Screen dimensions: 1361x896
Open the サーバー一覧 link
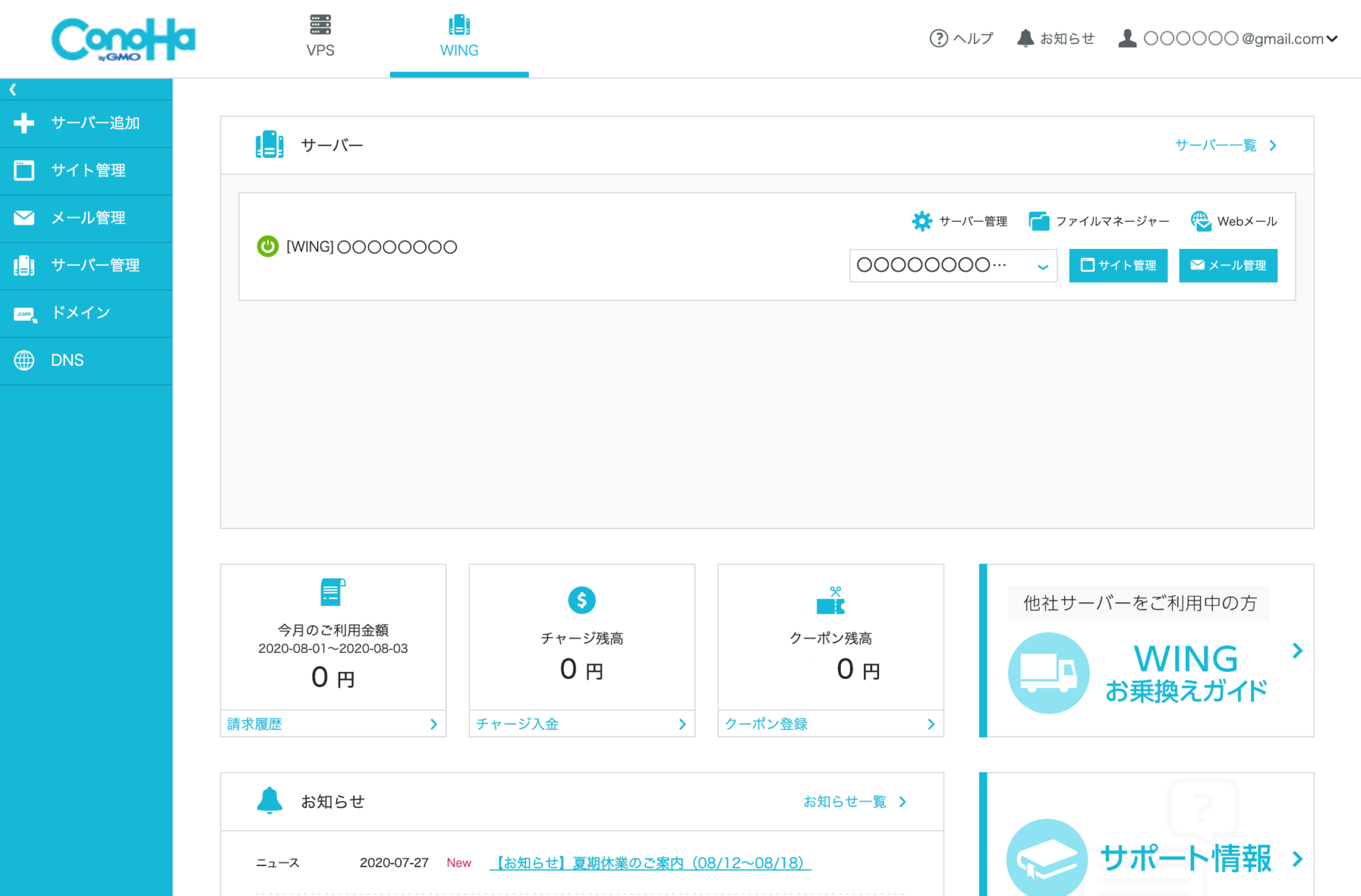point(1224,145)
